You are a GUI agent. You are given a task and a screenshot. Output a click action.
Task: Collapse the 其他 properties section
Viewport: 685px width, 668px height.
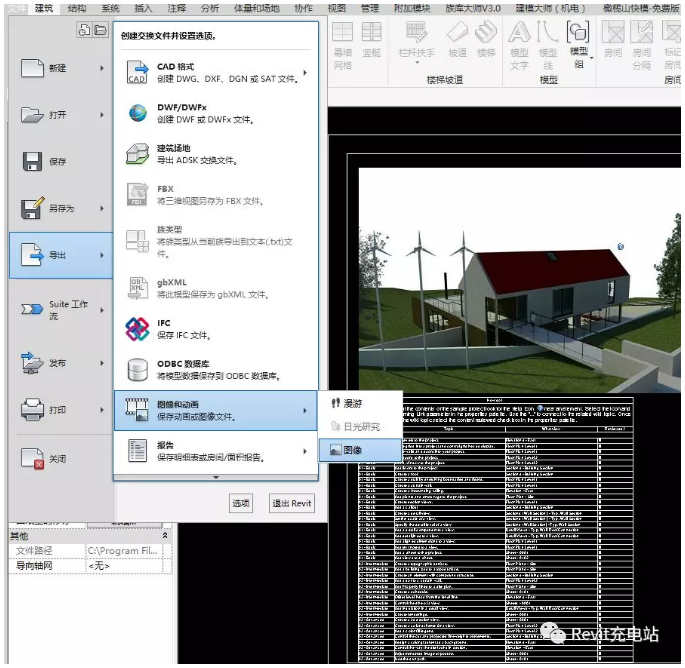tap(165, 536)
